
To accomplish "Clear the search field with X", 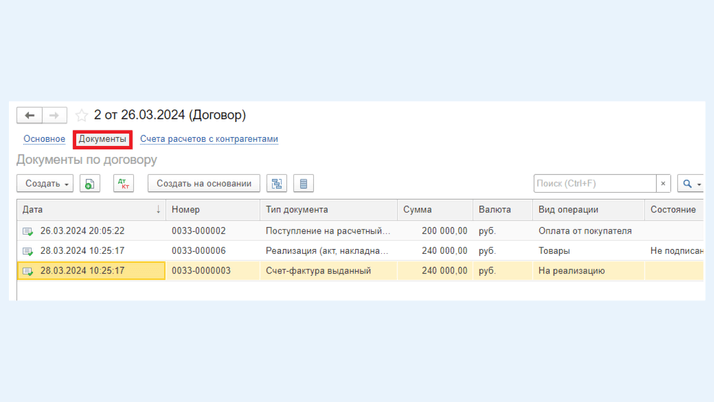I will click(663, 184).
